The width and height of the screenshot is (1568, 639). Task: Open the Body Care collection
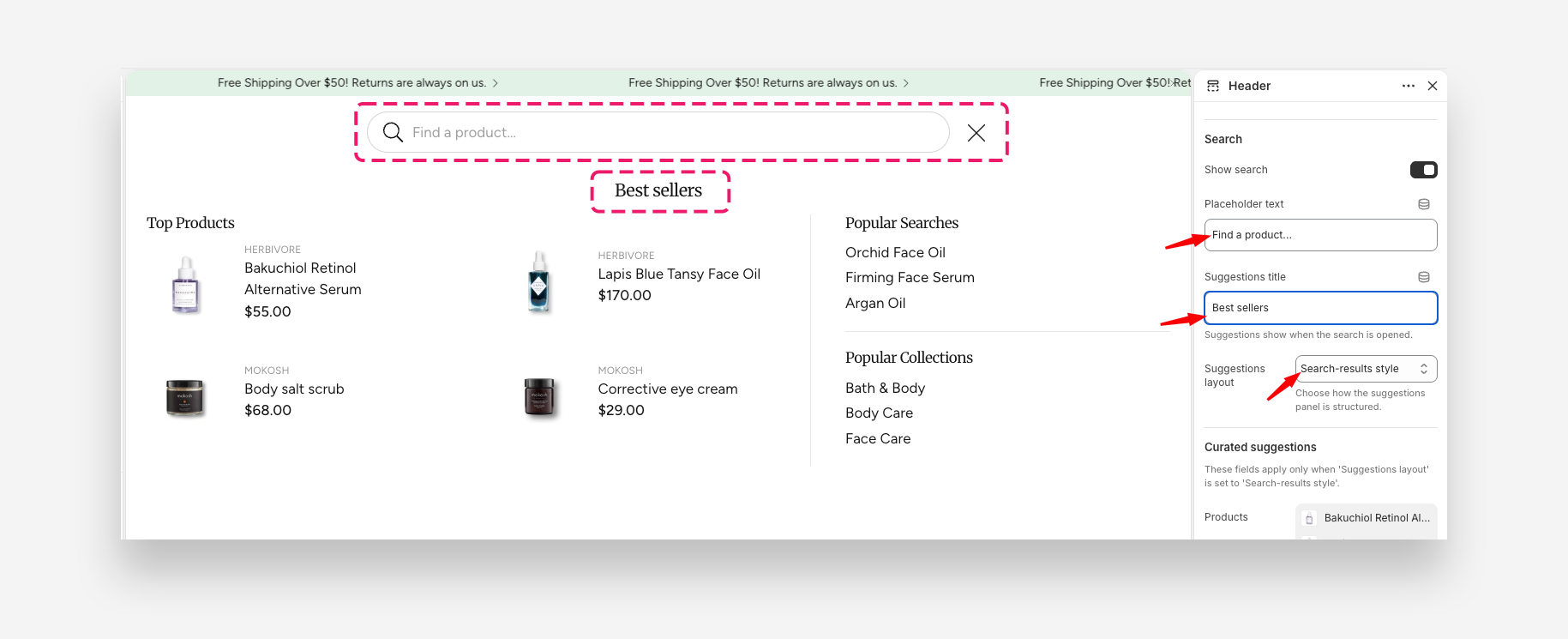[x=879, y=413]
